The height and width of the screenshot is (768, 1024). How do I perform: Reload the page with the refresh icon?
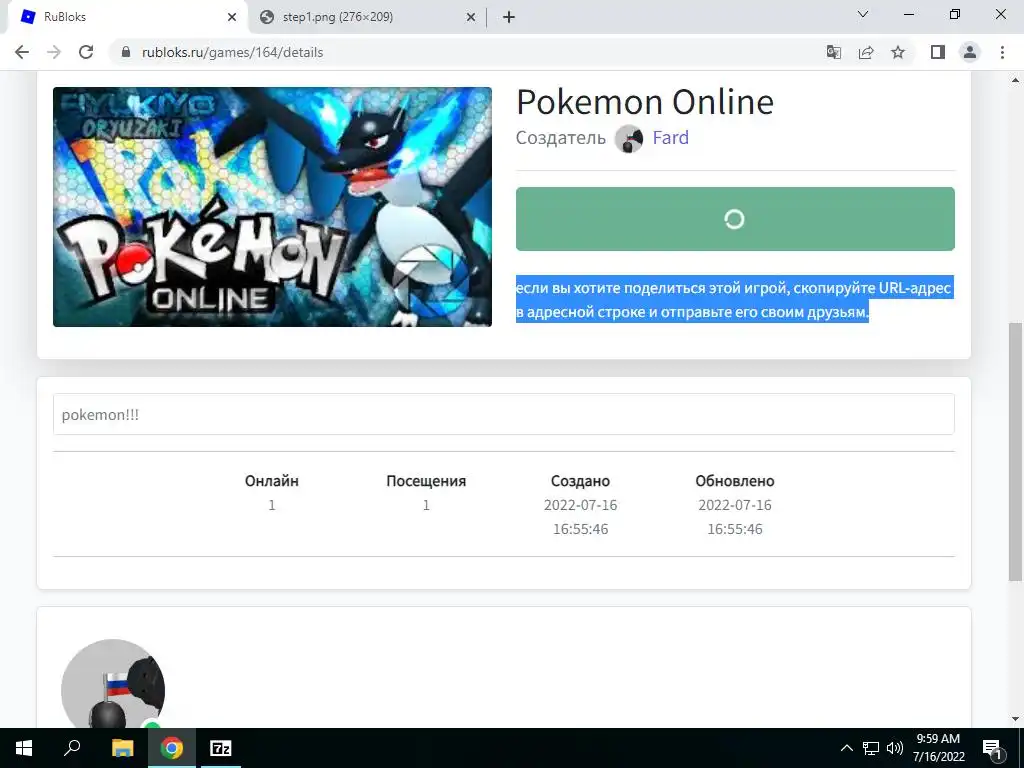[86, 52]
